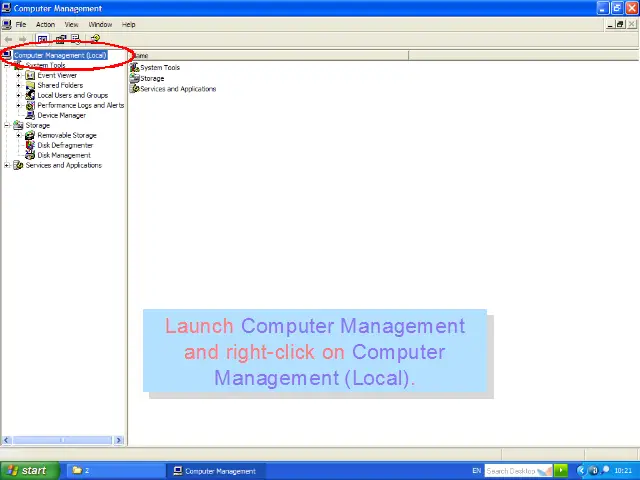Screen dimensions: 640x480
Task: Click the left pane horizontal scrollbar
Action: click(x=63, y=440)
